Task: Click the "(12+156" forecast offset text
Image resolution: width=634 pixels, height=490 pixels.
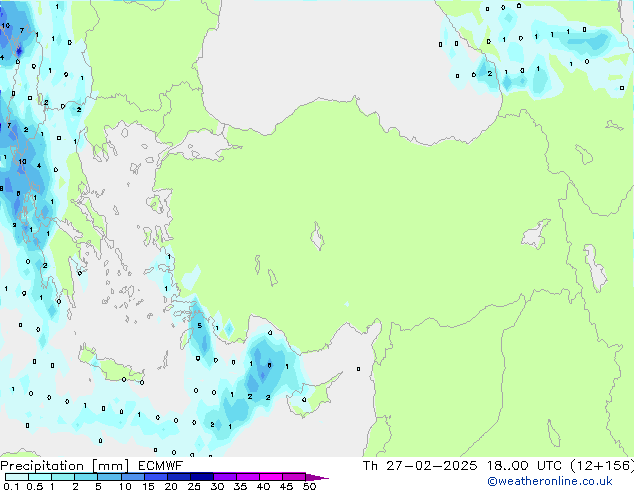Action: point(602,466)
